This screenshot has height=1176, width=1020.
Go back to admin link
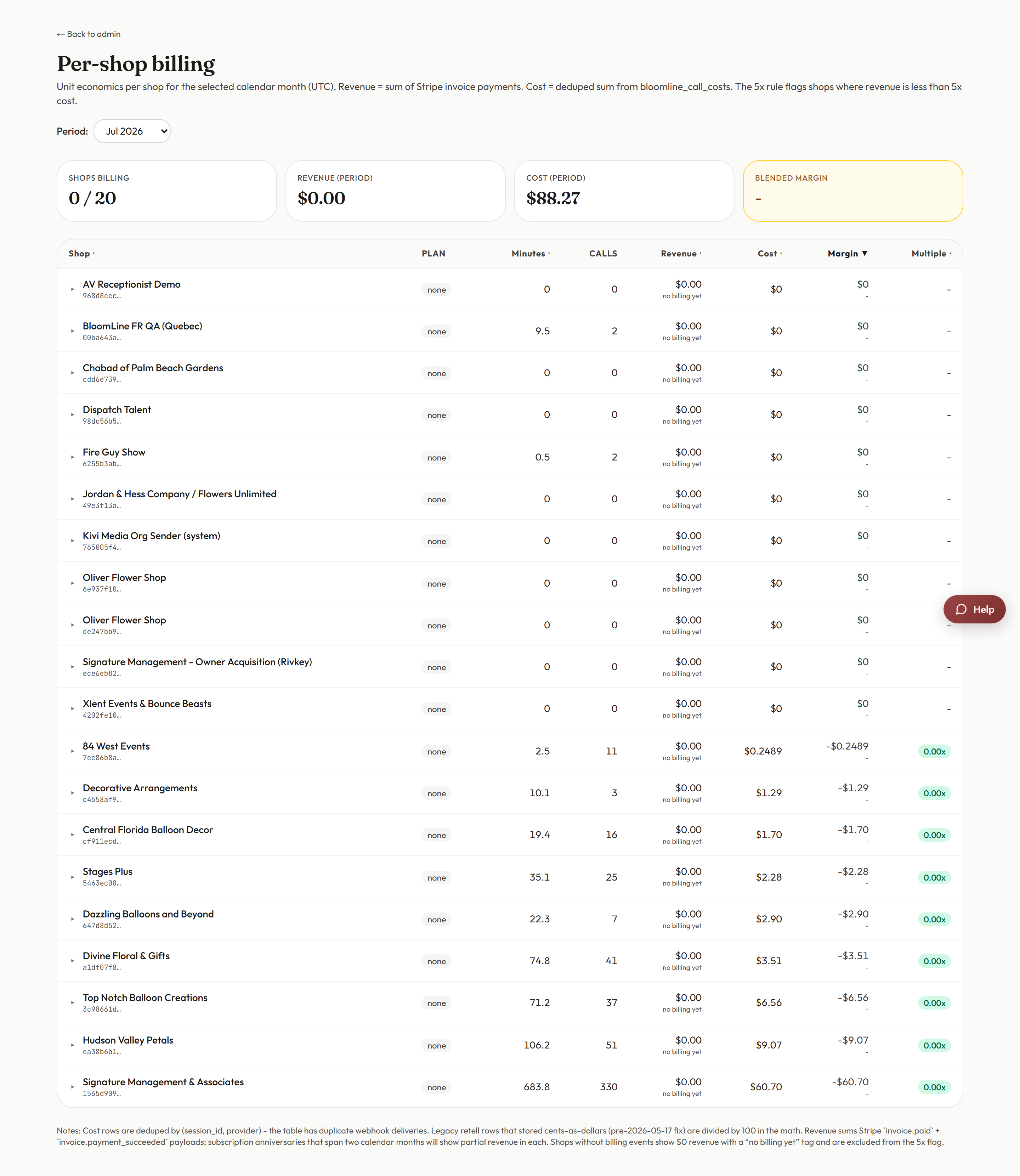click(88, 34)
